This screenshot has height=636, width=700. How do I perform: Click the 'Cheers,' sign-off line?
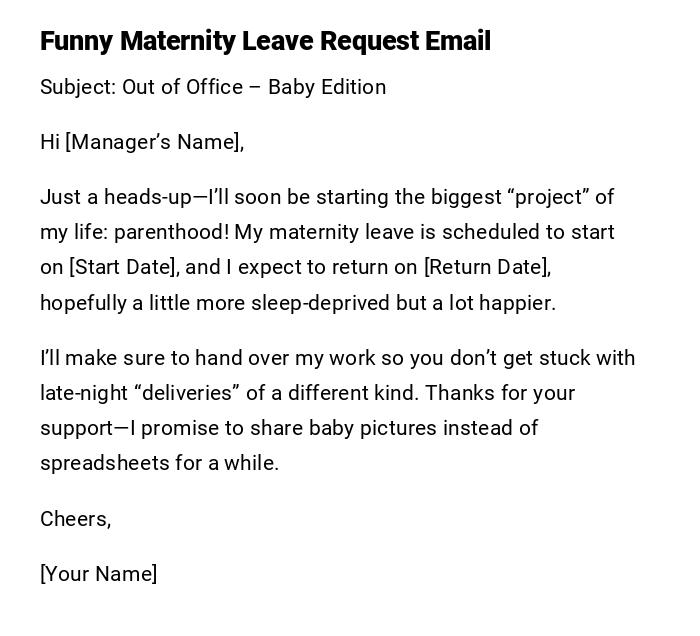[75, 519]
